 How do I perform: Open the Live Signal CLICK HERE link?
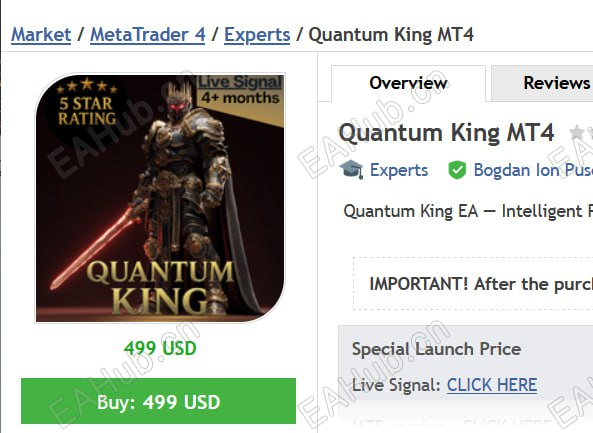coord(492,385)
